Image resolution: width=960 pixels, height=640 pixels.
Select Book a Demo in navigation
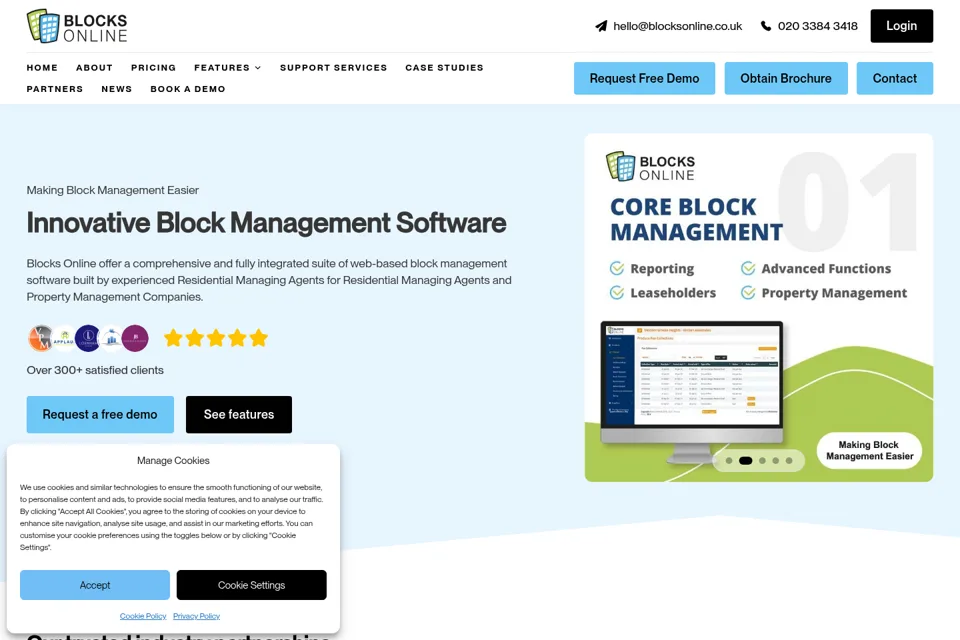[188, 89]
